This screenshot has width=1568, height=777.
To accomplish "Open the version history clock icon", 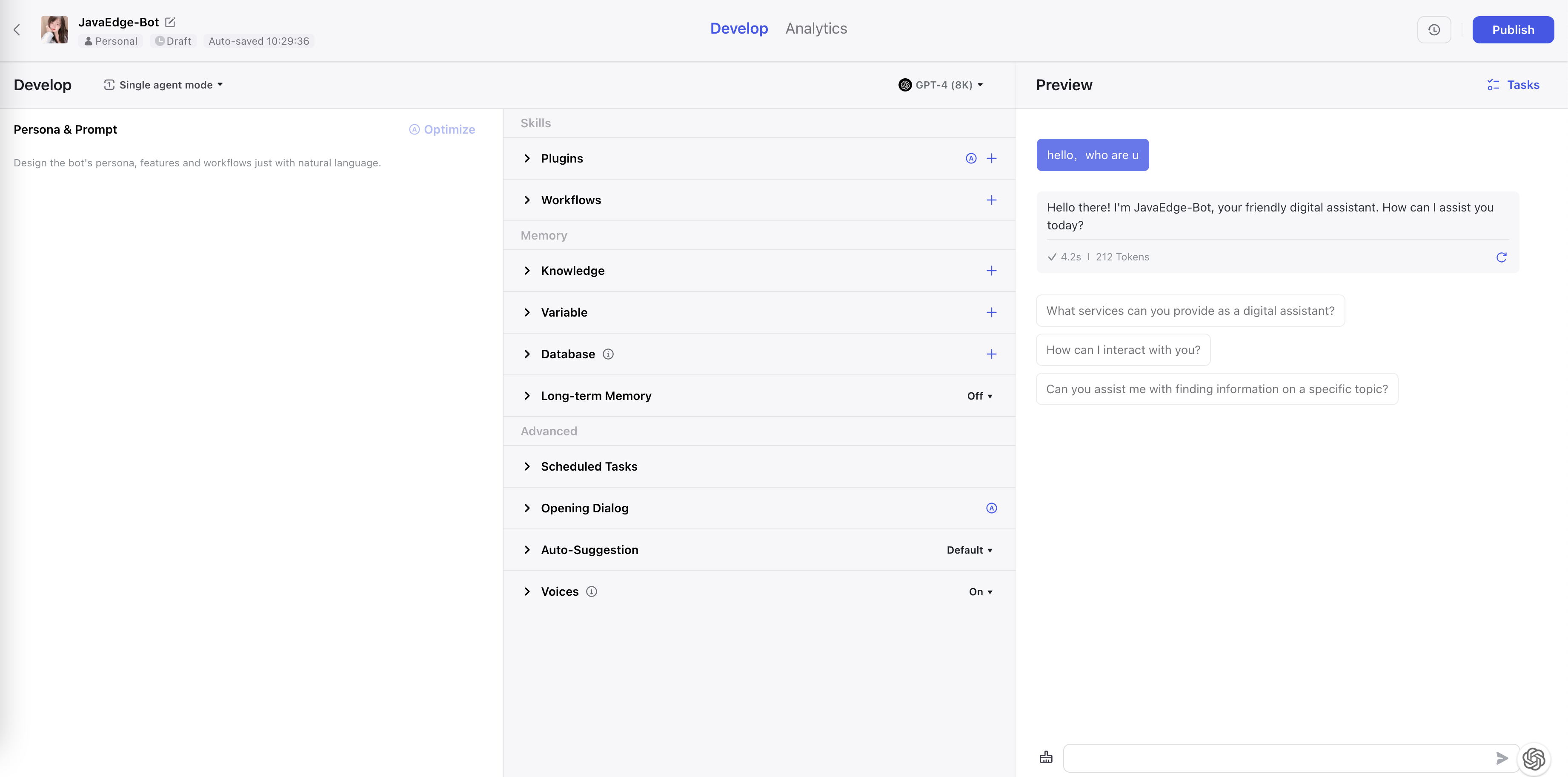I will tap(1434, 30).
